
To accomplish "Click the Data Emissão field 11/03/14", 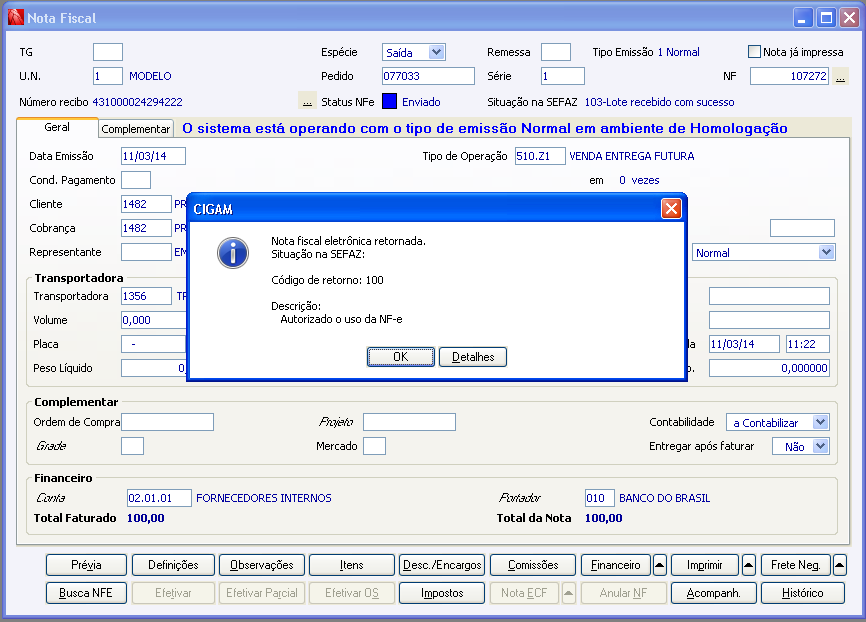I will click(154, 156).
